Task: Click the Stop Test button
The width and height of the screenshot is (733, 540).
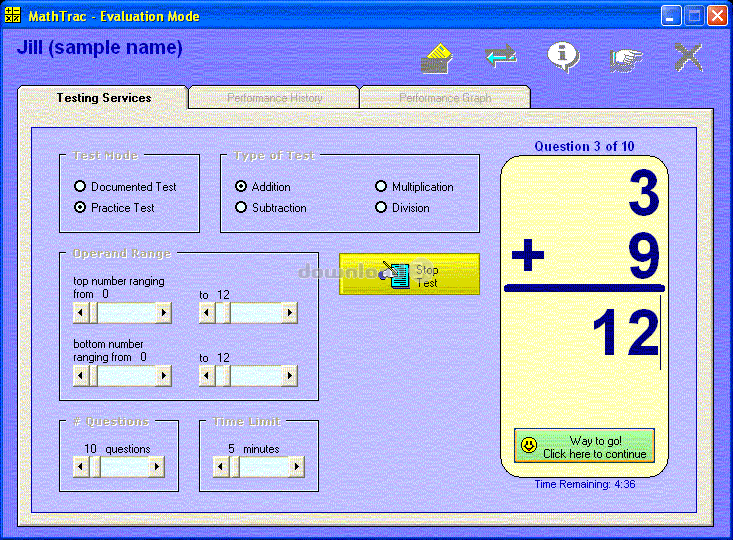Action: click(x=410, y=274)
